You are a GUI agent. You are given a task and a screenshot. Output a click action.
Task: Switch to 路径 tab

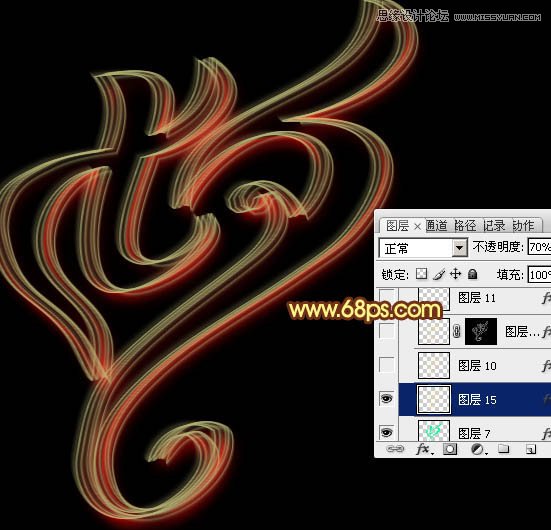[465, 225]
